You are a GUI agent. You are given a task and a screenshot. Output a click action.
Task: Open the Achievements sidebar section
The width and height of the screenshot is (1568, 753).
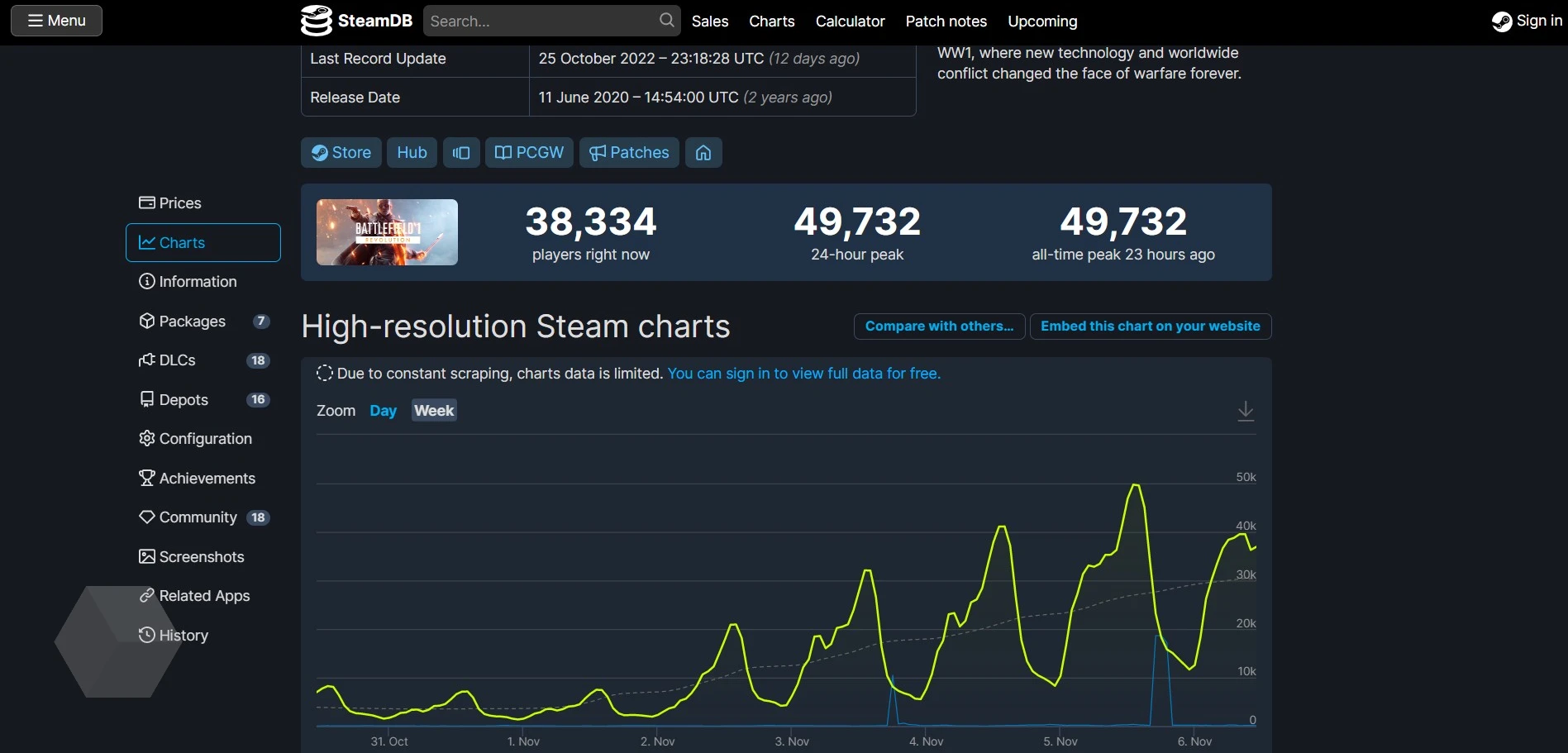207,479
